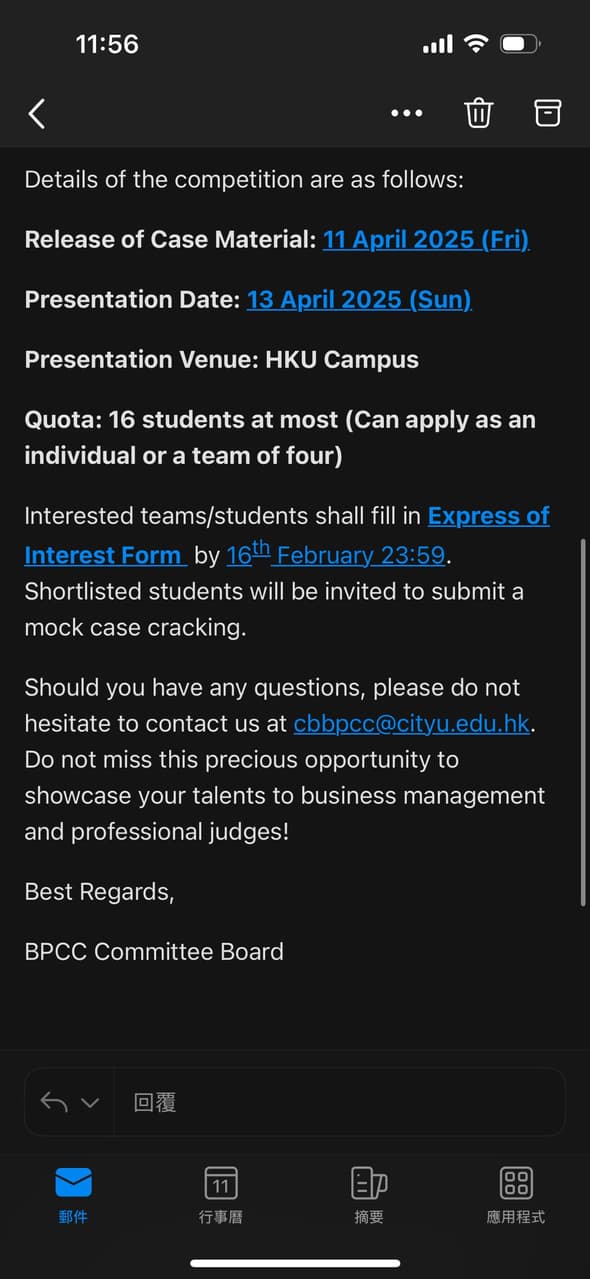Archive this email using the archive box icon

click(x=547, y=113)
